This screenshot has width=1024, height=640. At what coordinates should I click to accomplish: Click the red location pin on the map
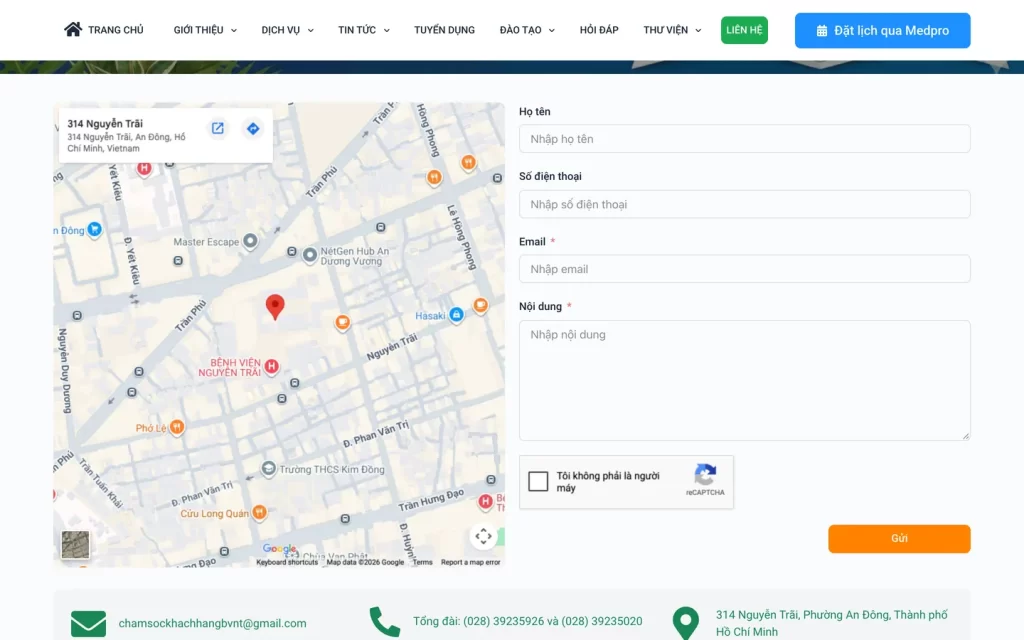(275, 307)
